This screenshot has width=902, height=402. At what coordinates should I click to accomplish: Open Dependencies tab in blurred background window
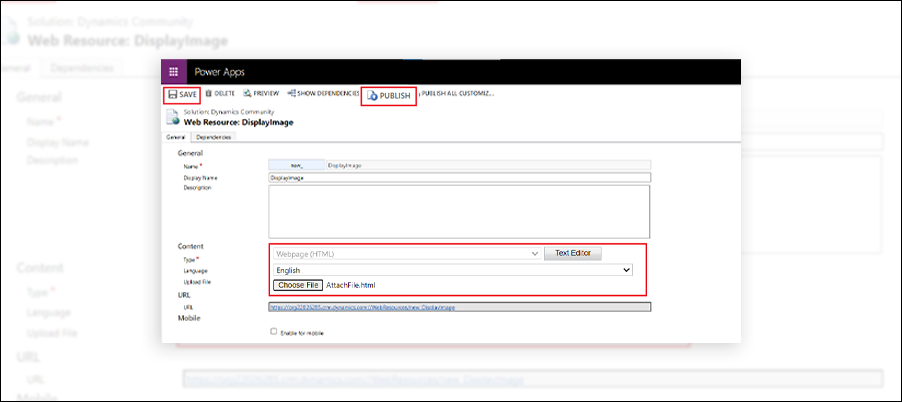82,68
